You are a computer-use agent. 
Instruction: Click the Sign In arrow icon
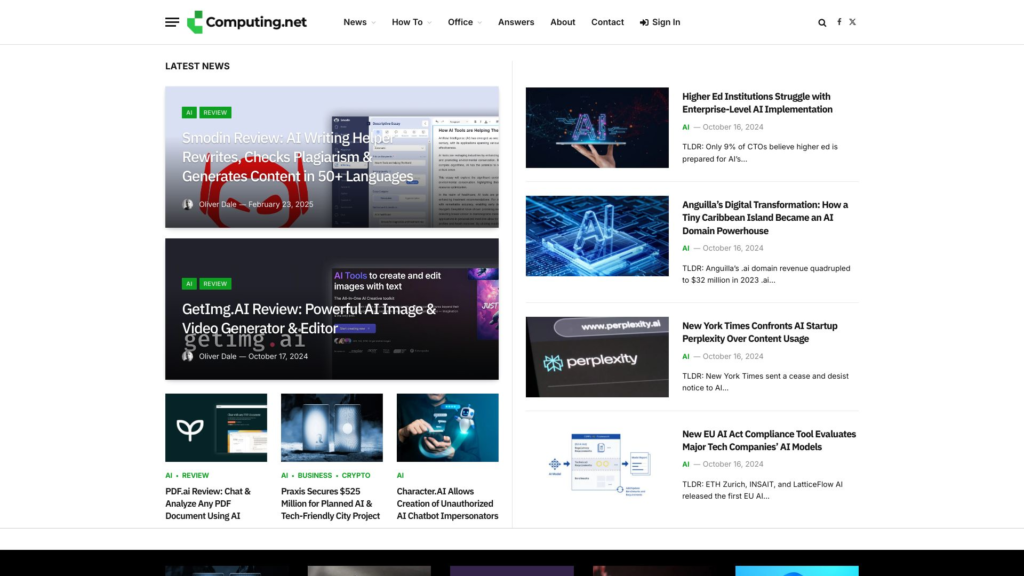pos(644,22)
